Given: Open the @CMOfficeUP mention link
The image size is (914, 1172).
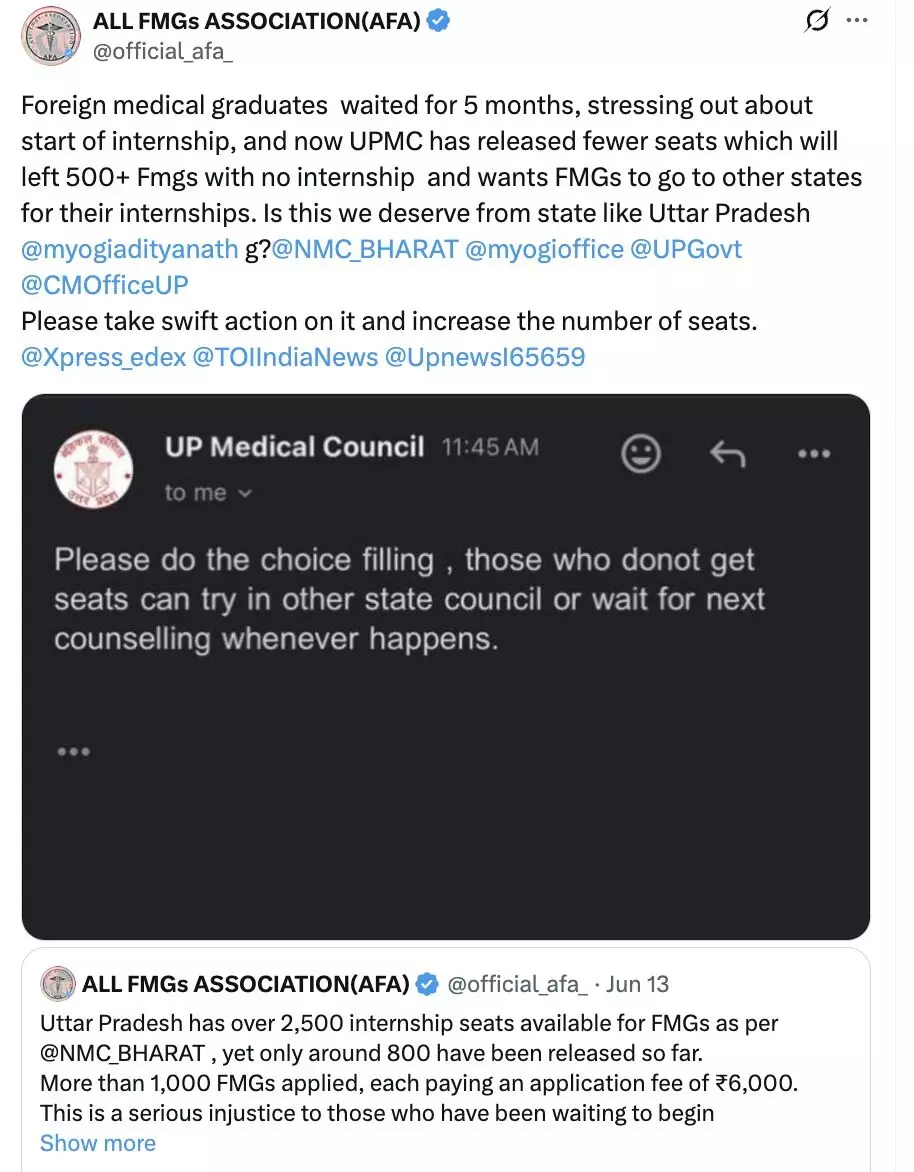Looking at the screenshot, I should [x=104, y=285].
